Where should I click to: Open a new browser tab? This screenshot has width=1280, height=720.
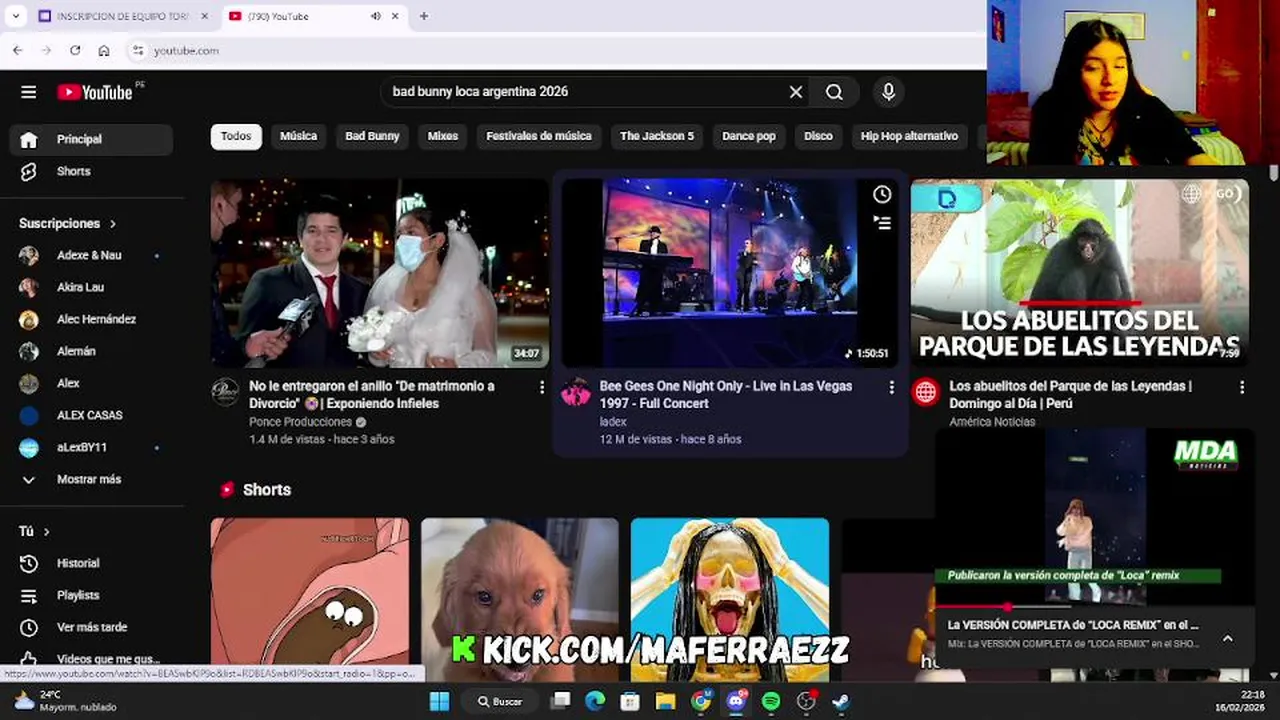pos(424,16)
